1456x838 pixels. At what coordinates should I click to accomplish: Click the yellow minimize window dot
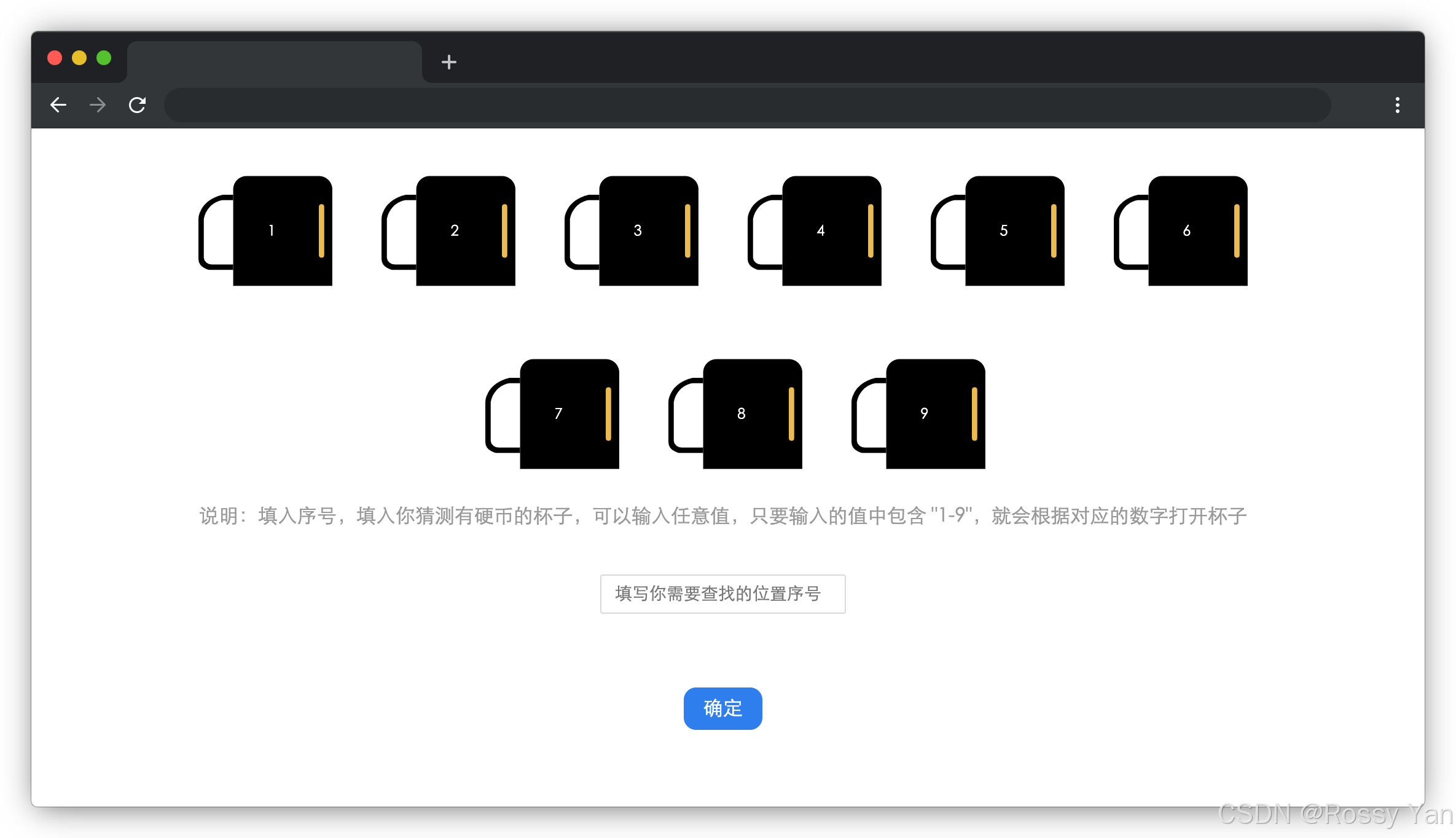pyautogui.click(x=79, y=58)
